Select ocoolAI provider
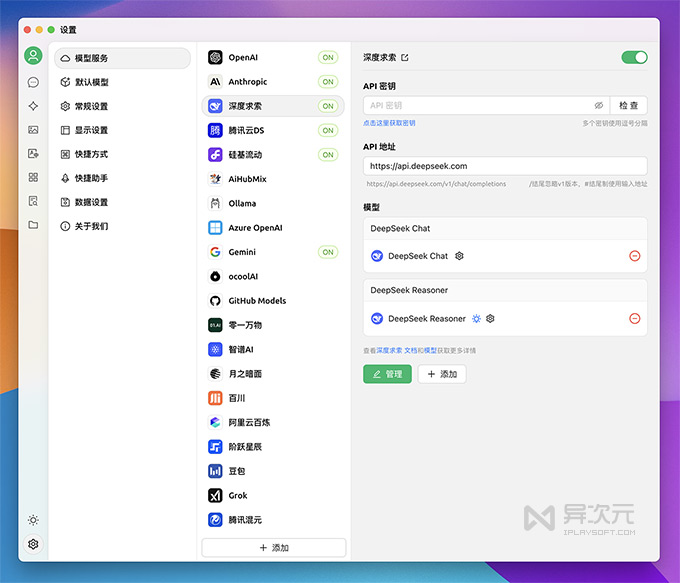 pos(273,276)
